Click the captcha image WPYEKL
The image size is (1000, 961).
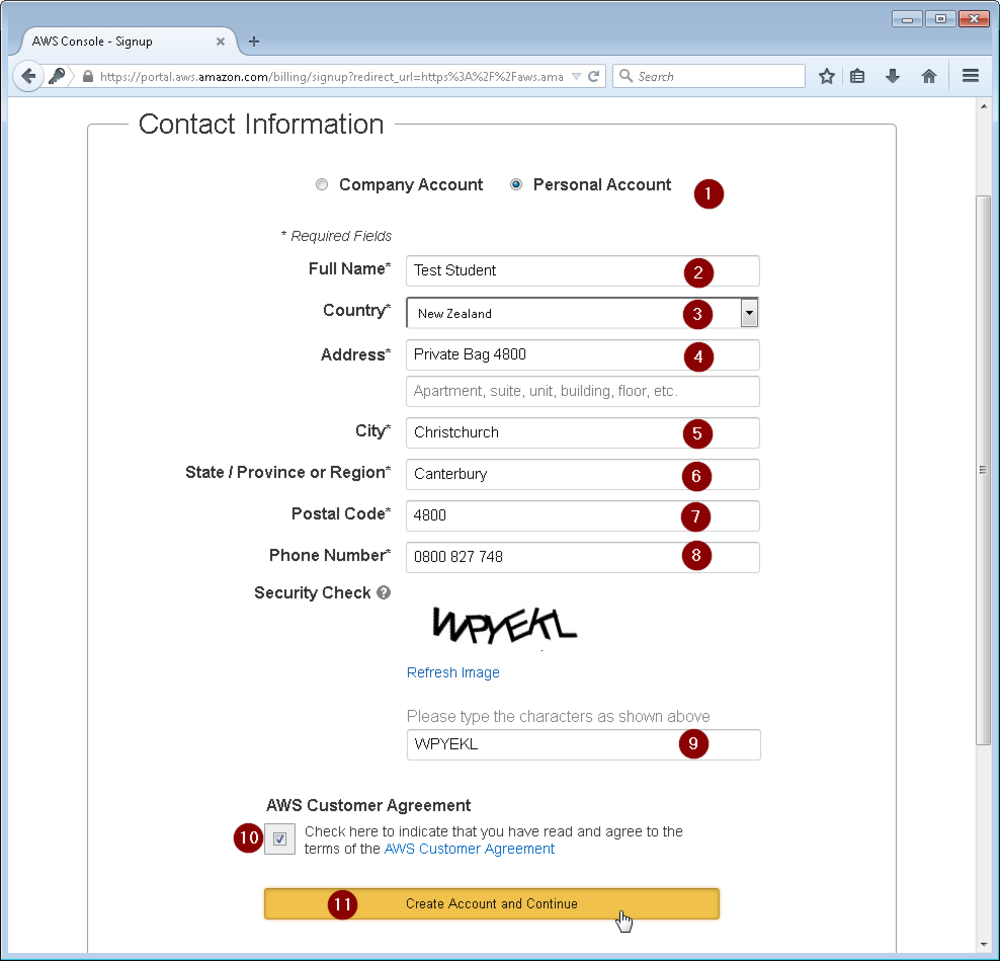coord(504,625)
